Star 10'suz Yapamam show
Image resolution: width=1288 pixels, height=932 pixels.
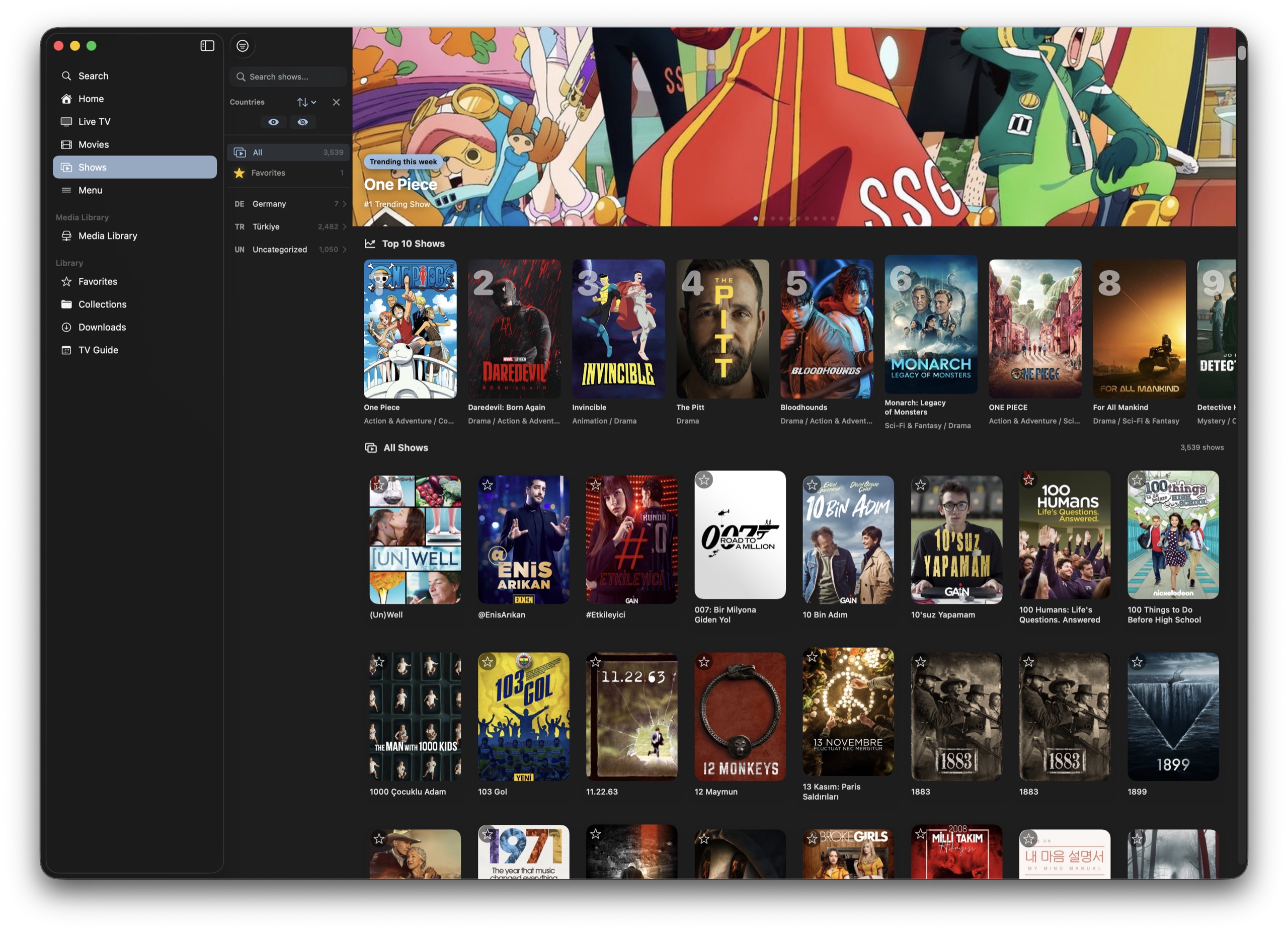click(921, 485)
